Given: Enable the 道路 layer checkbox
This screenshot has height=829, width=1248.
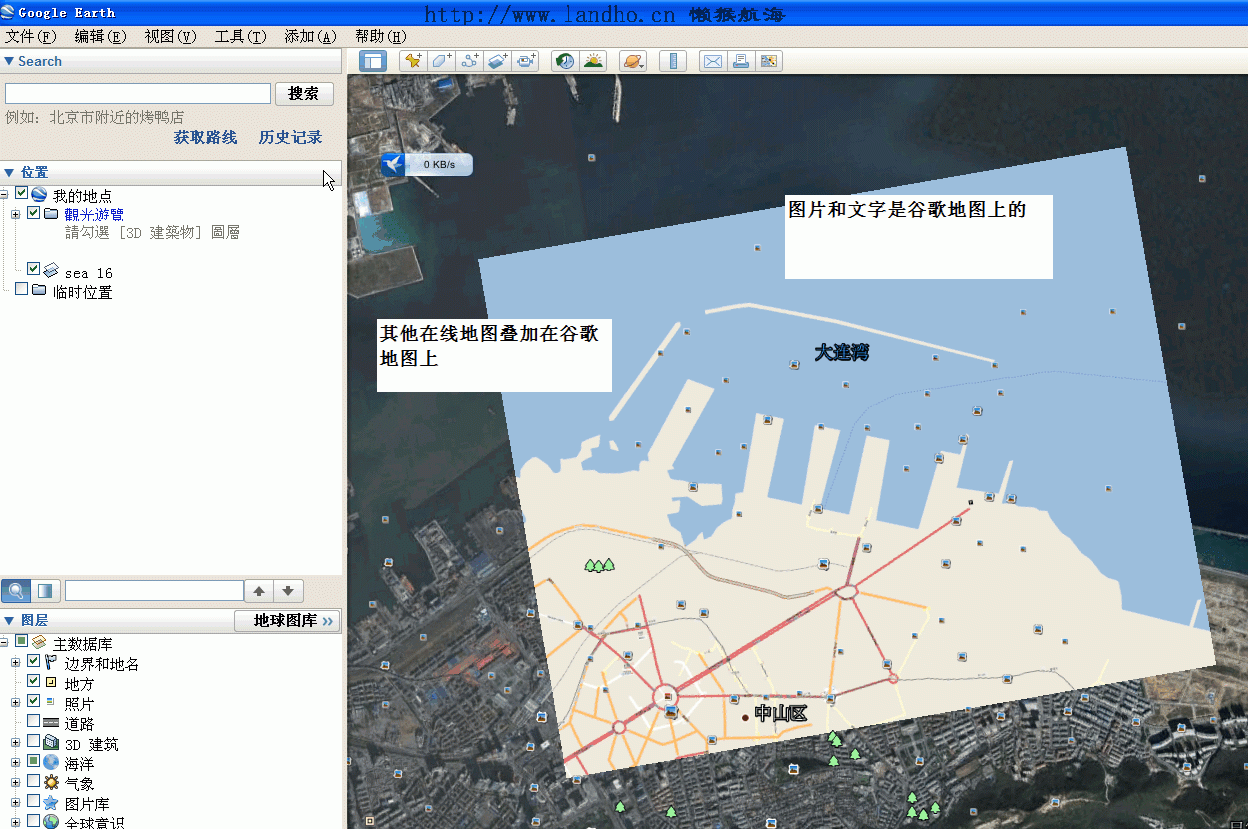Looking at the screenshot, I should point(34,721).
